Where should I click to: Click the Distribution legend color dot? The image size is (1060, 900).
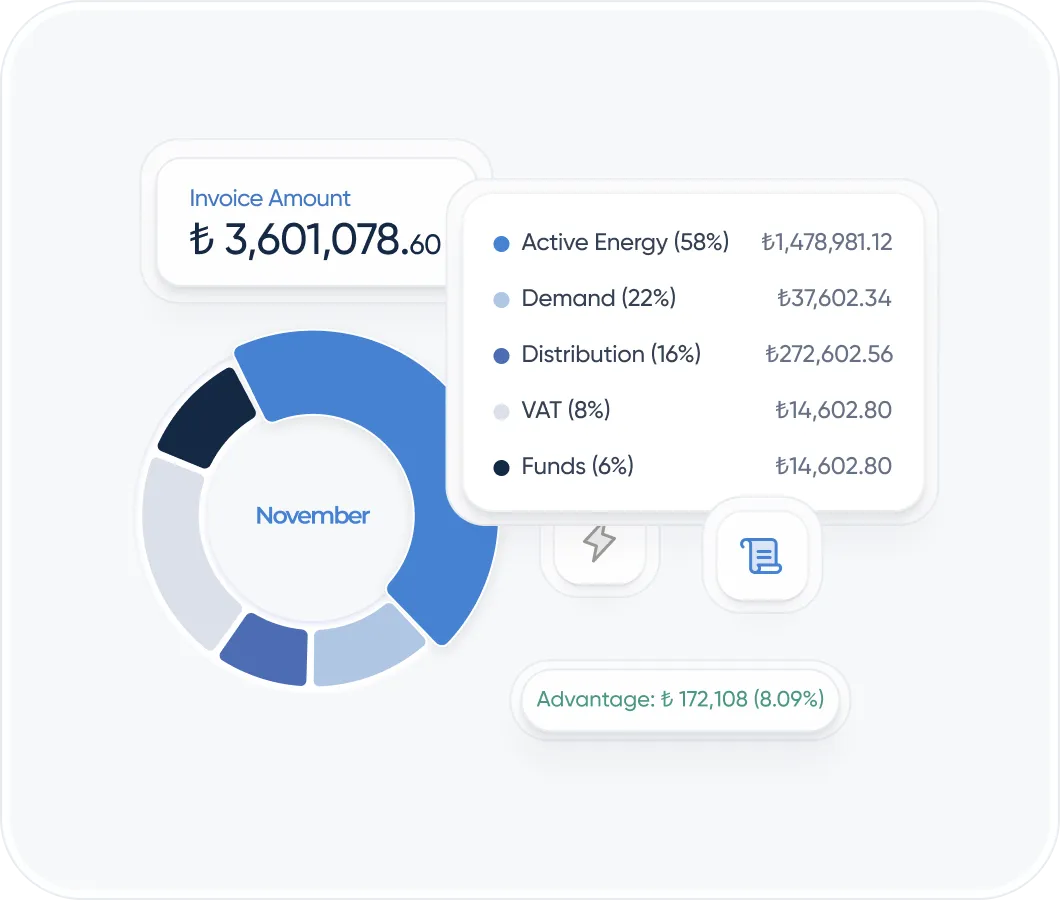point(502,355)
